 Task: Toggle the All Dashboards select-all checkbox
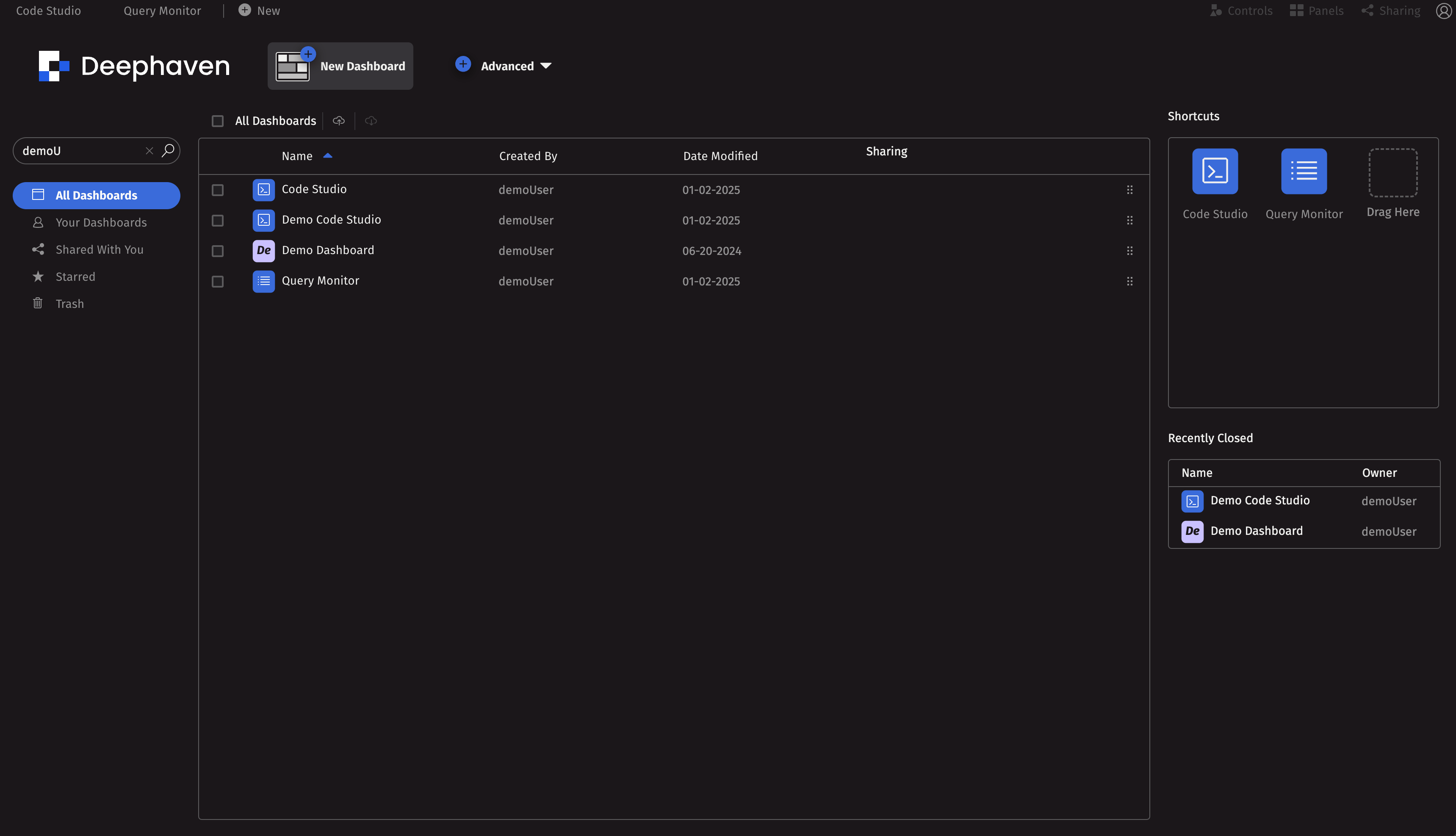pyautogui.click(x=218, y=121)
